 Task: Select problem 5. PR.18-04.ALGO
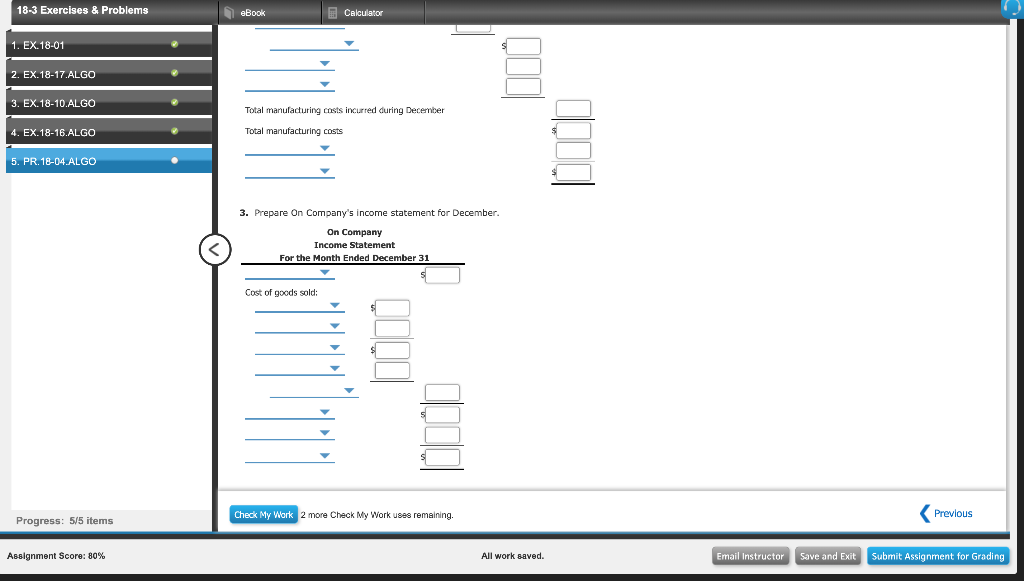pyautogui.click(x=109, y=161)
